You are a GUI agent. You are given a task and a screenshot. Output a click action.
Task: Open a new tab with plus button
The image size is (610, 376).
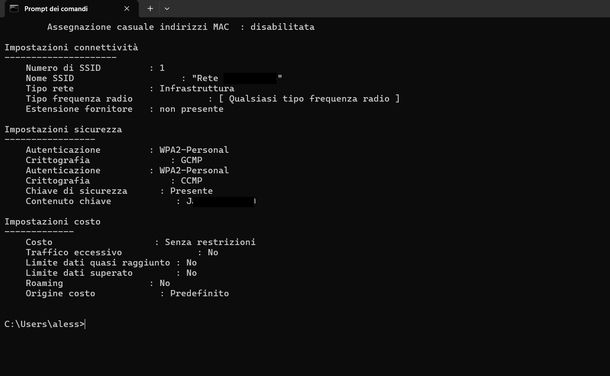[150, 9]
